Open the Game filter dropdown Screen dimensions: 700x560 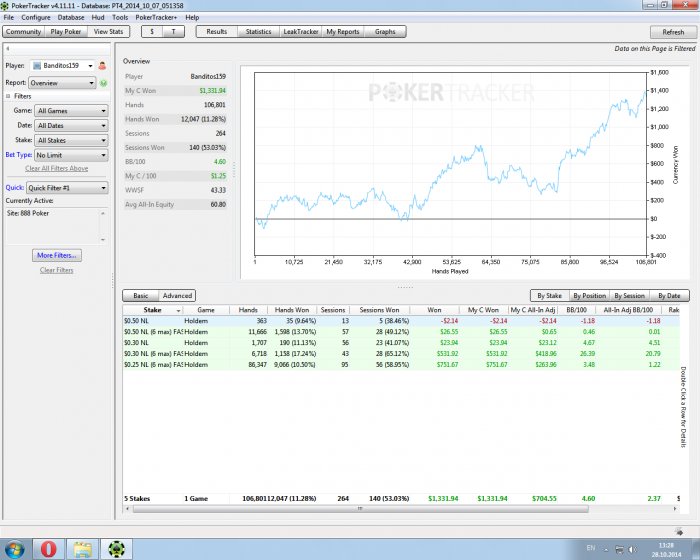(71, 111)
